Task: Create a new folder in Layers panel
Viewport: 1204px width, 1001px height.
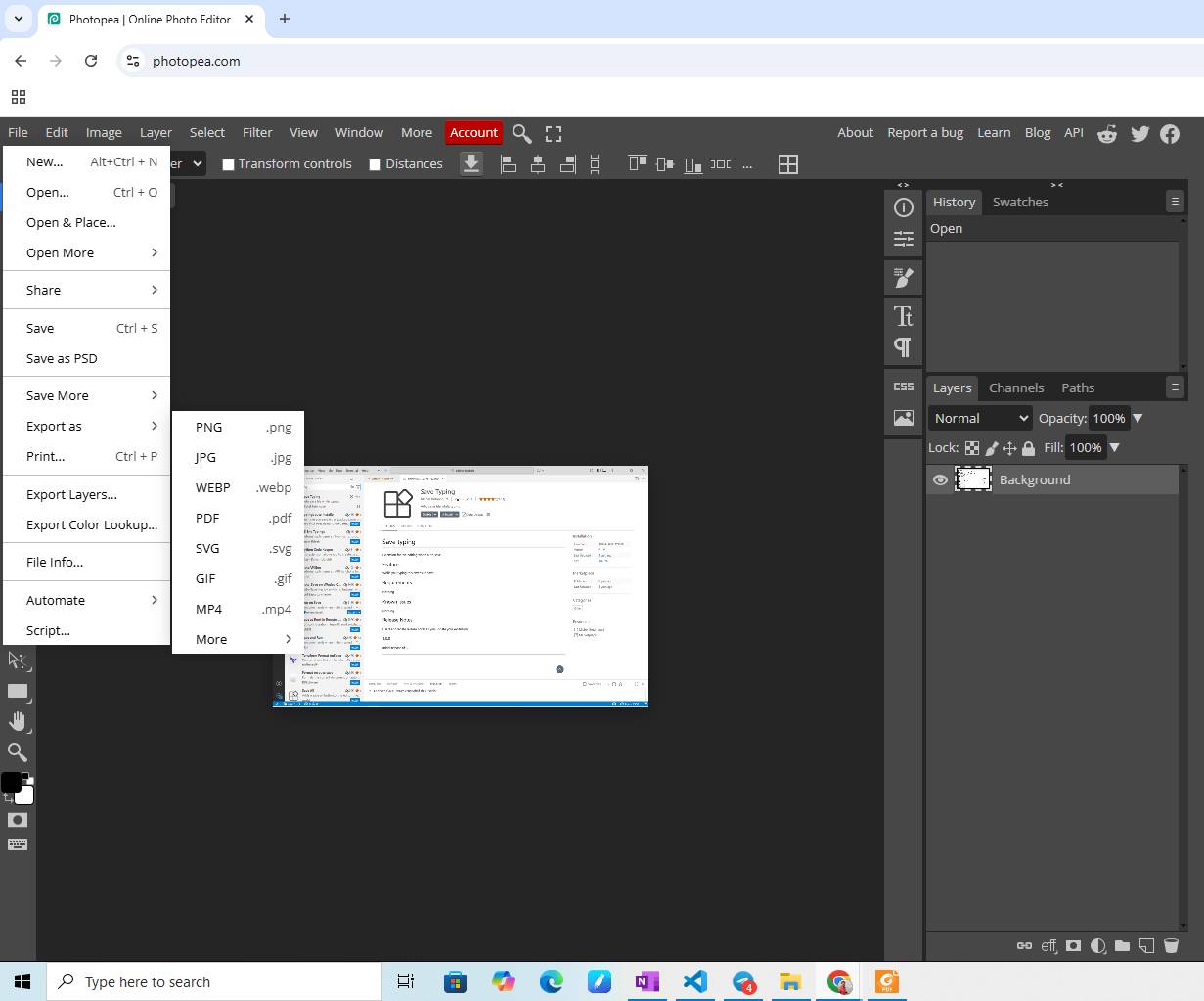Action: (1122, 946)
